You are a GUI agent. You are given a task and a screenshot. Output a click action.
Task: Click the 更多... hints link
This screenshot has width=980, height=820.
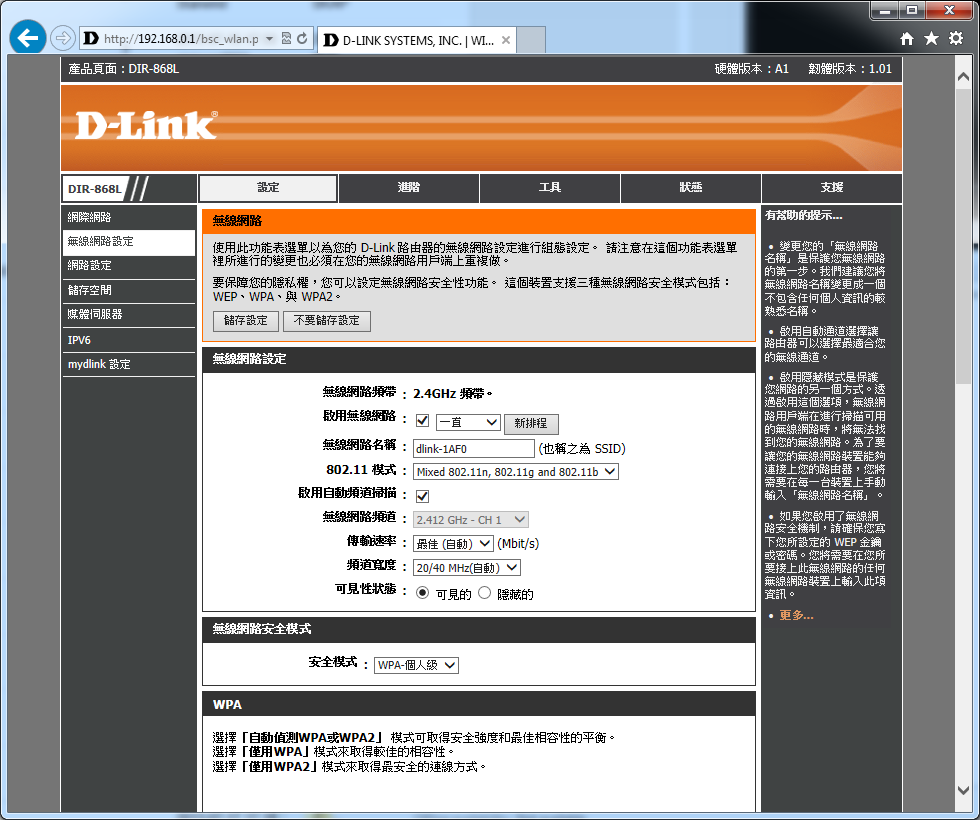pyautogui.click(x=796, y=615)
